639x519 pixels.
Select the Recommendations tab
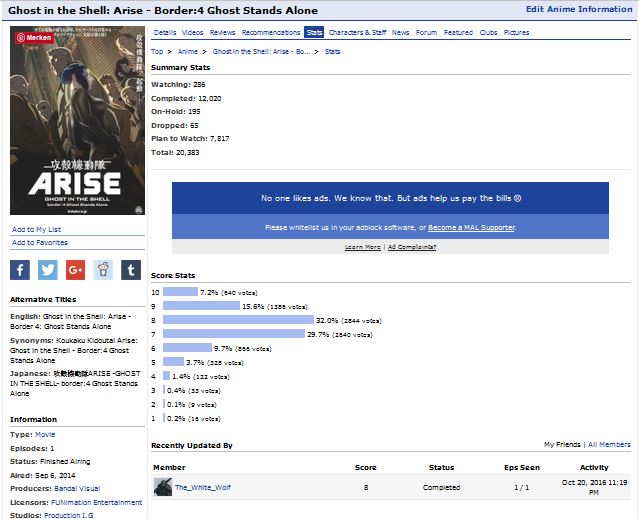tap(271, 32)
